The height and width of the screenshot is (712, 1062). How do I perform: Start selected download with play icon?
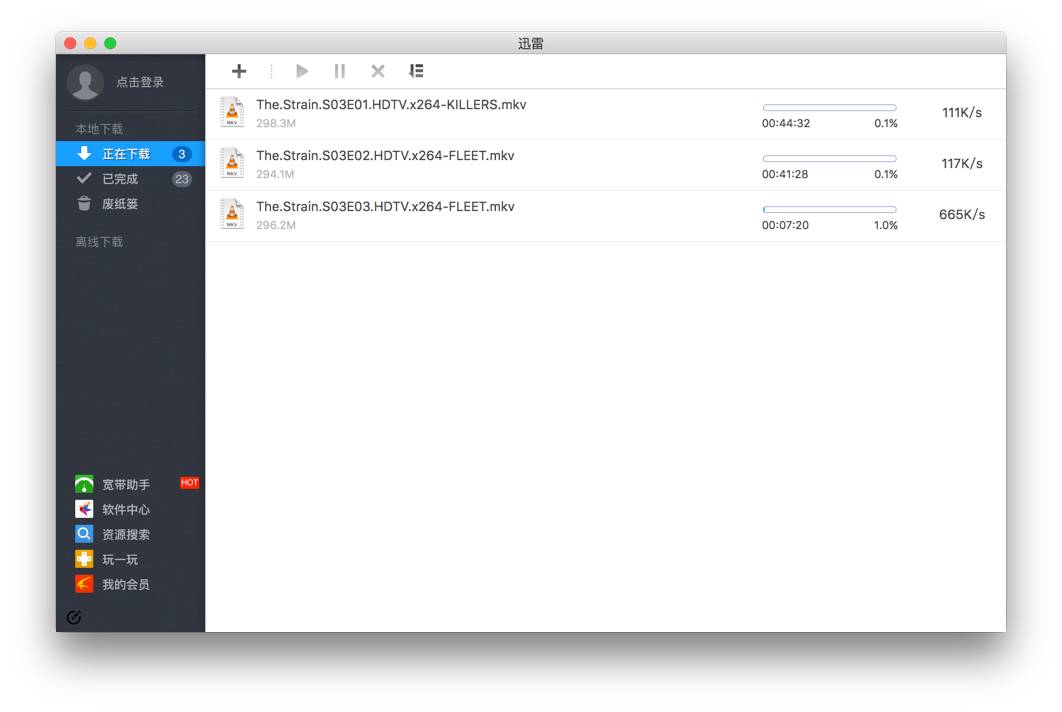coord(302,71)
